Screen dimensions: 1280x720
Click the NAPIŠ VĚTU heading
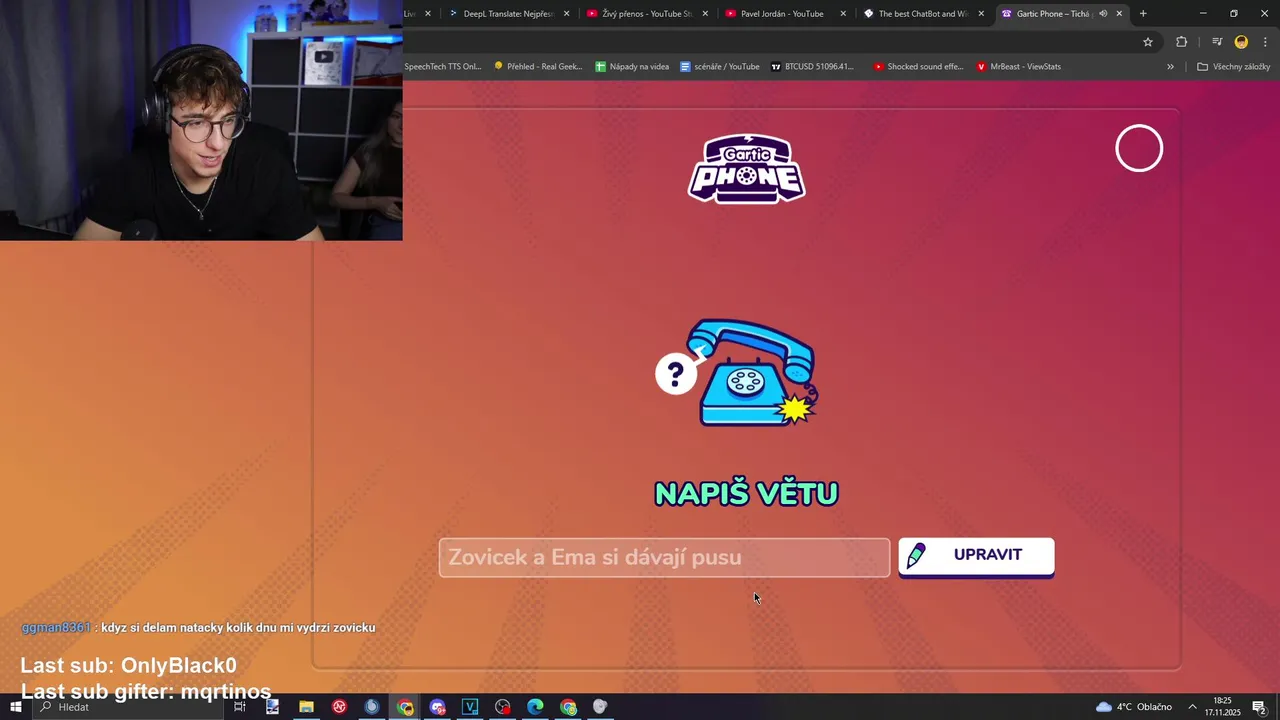tap(746, 493)
